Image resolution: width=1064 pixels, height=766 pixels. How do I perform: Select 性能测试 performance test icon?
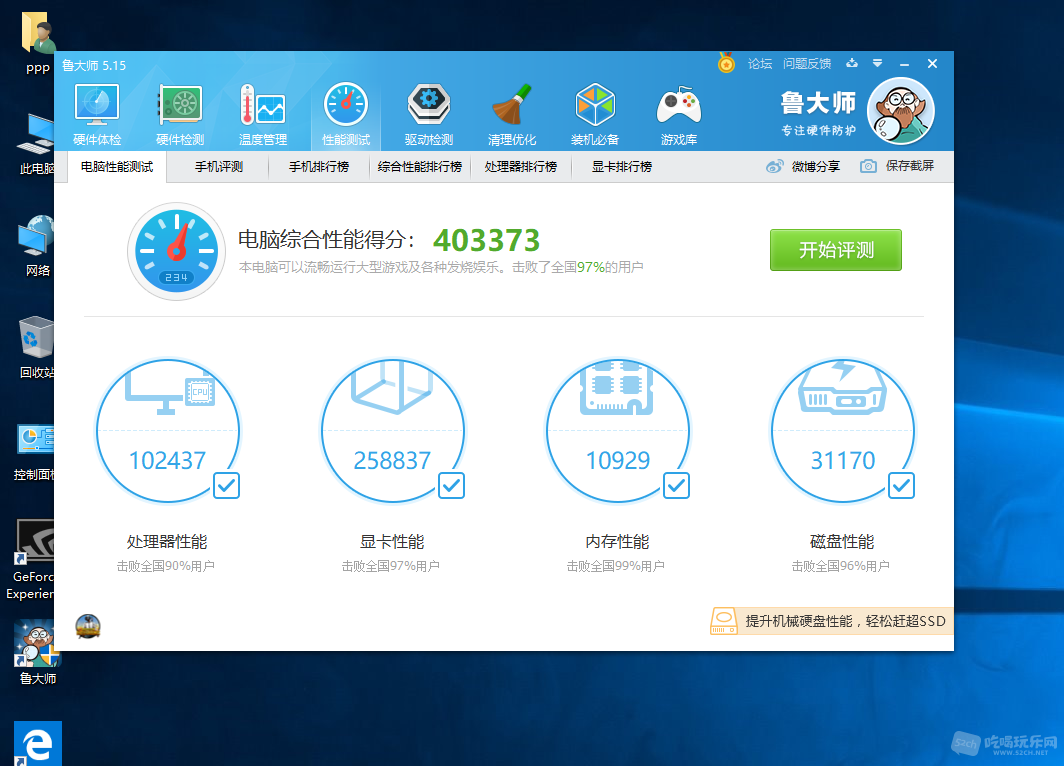(x=346, y=115)
